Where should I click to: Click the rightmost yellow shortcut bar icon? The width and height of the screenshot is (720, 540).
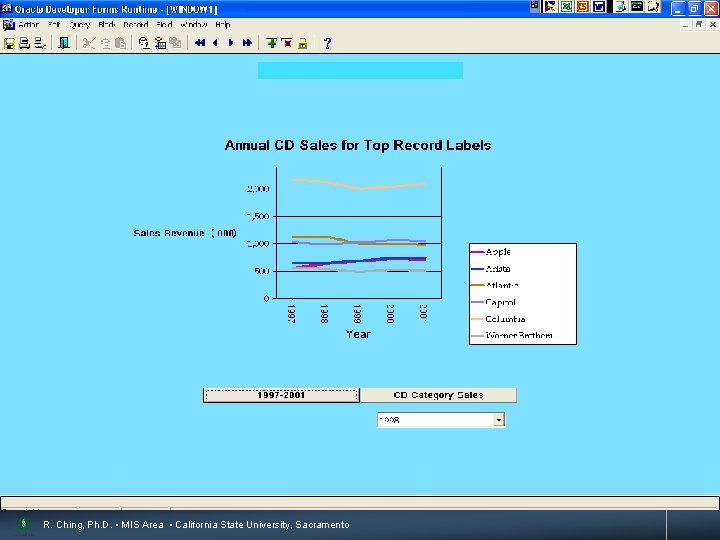[x=653, y=6]
